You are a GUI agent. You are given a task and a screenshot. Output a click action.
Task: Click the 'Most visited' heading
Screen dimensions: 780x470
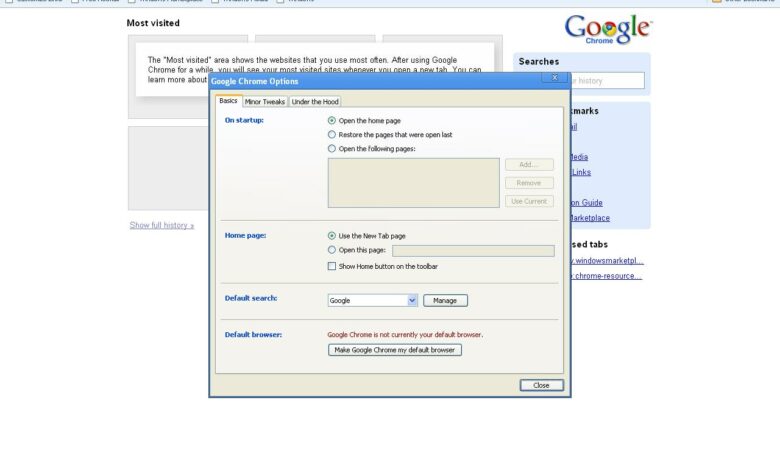(x=153, y=23)
